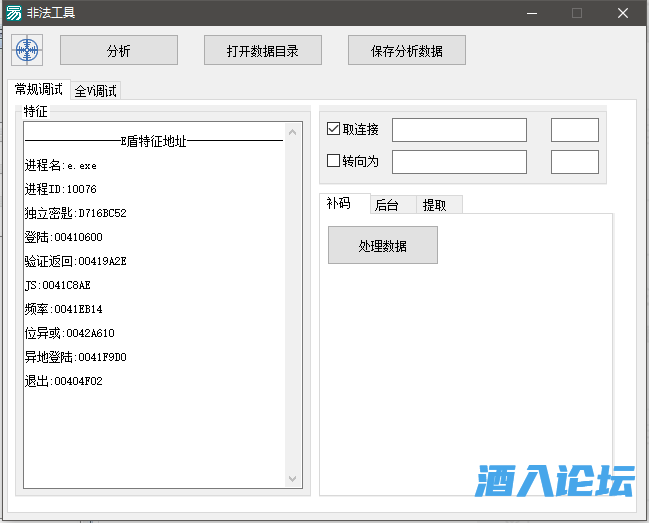Open the 后台 tab
The width and height of the screenshot is (649, 523).
tap(387, 205)
